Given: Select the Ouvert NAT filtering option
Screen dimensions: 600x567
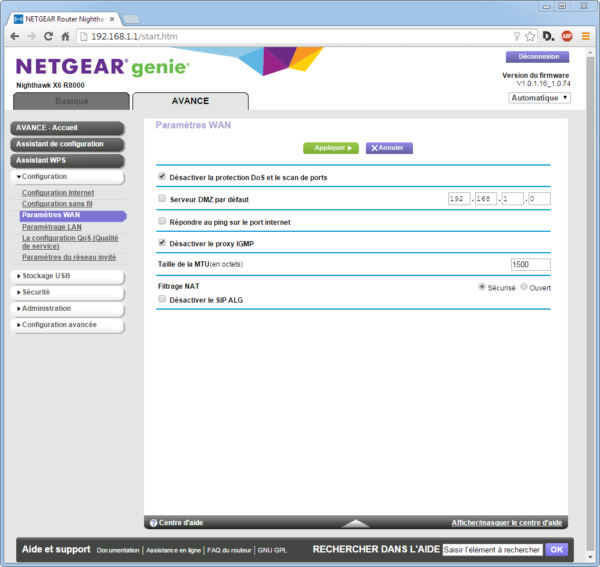Looking at the screenshot, I should click(x=523, y=286).
